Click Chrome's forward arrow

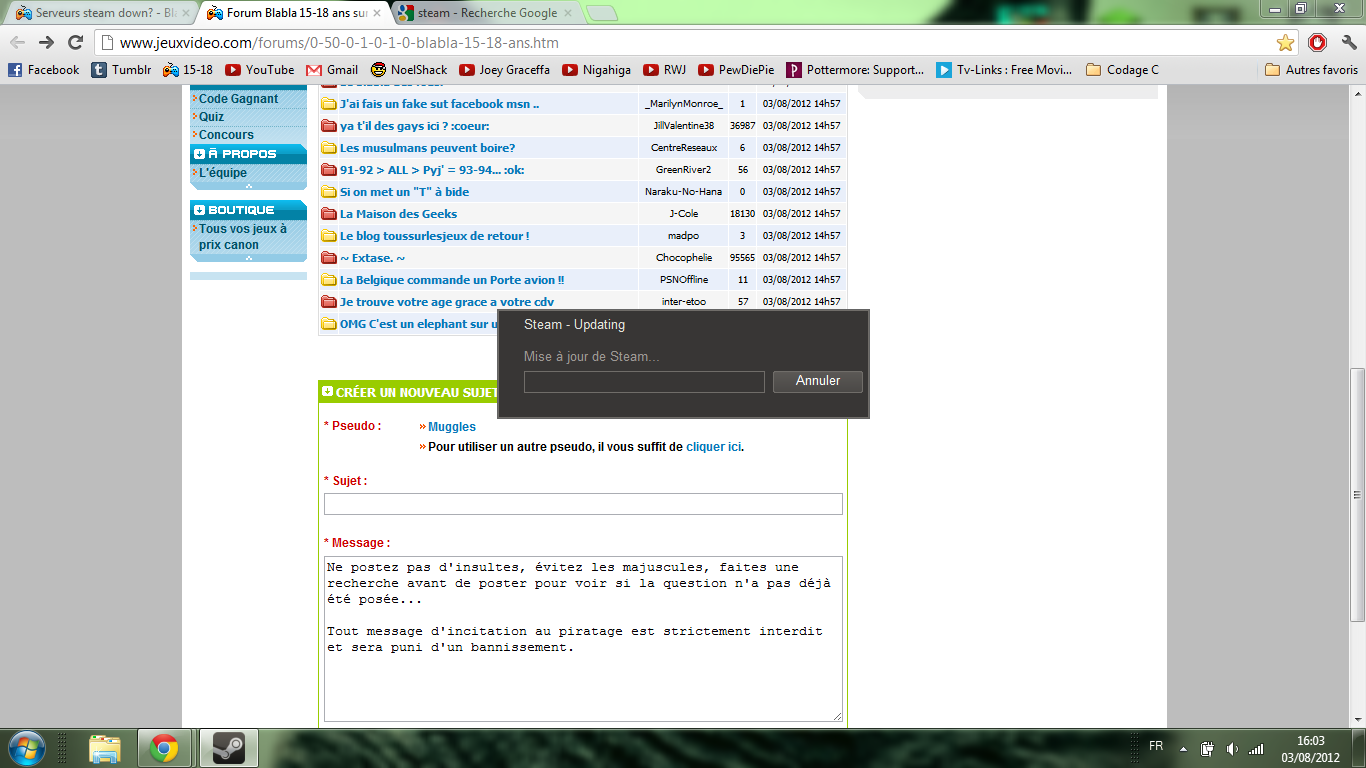[46, 42]
